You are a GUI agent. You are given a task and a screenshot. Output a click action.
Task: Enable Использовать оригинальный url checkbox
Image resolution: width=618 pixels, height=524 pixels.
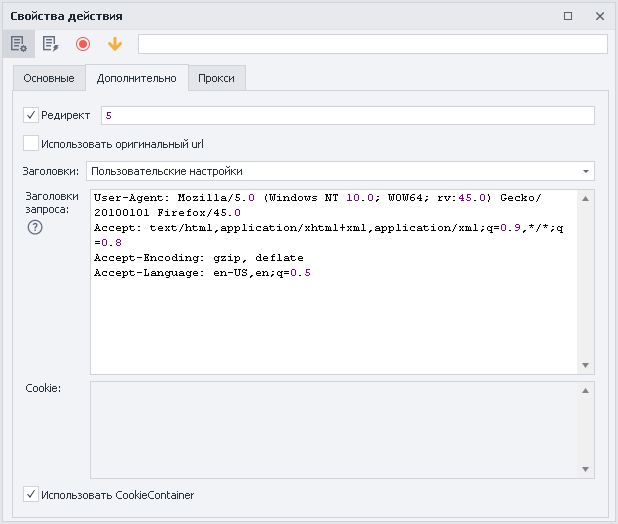(31, 143)
